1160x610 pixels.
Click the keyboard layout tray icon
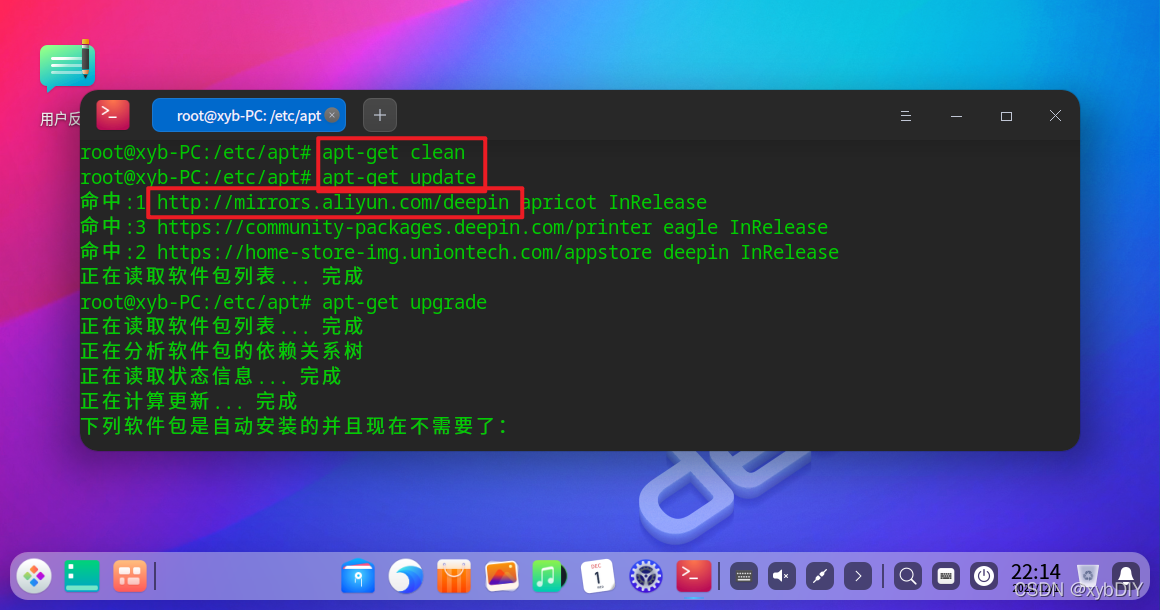click(x=945, y=576)
